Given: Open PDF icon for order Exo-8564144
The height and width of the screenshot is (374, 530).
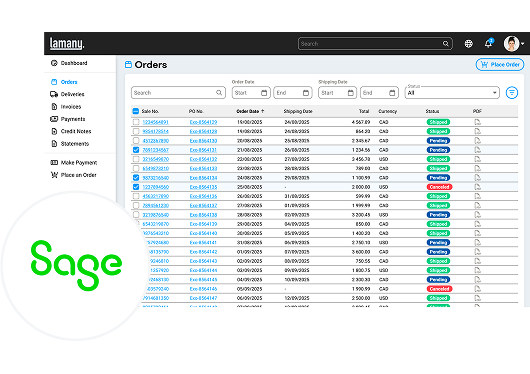Looking at the screenshot, I should [477, 270].
